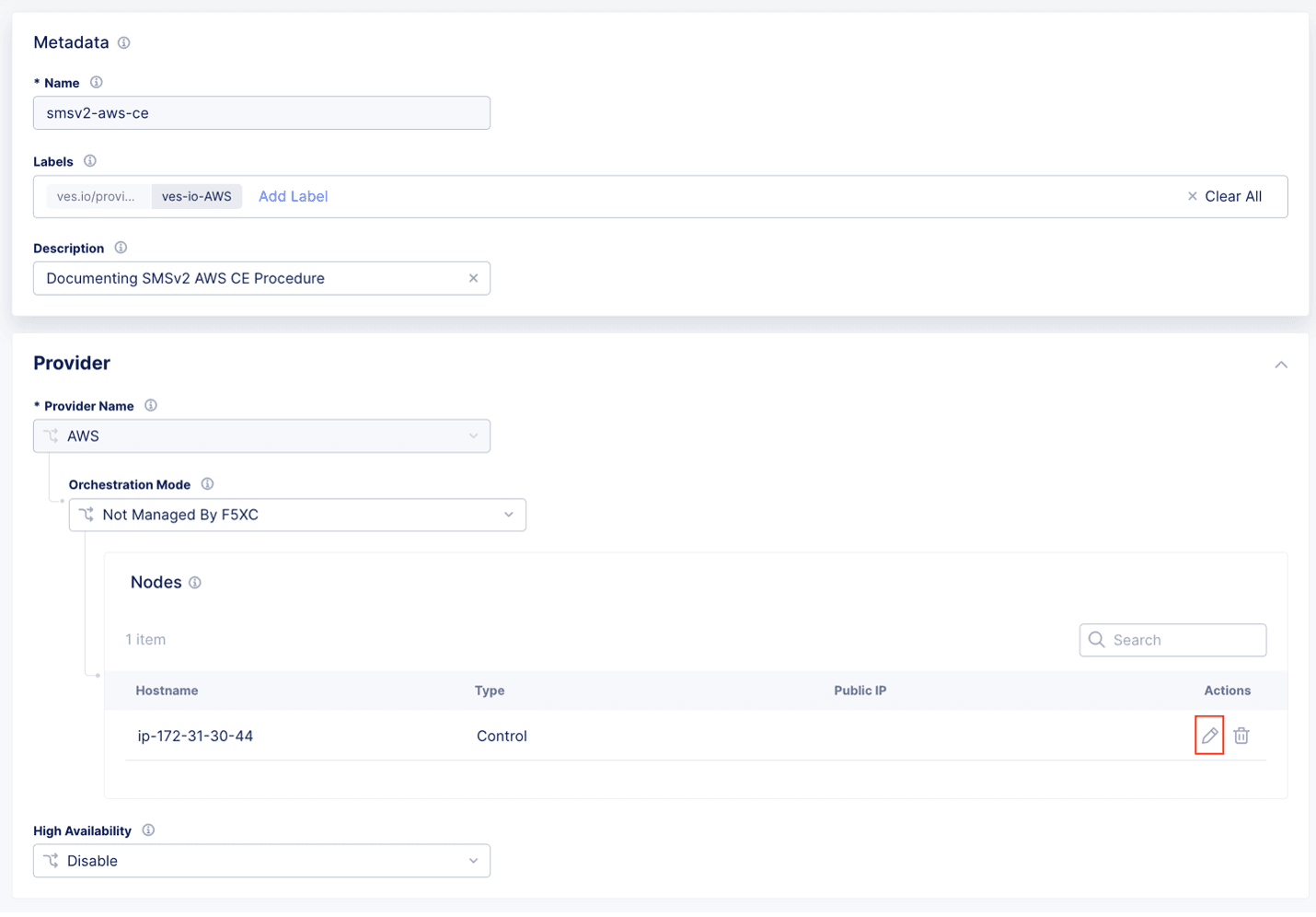Click the pencil edit icon for node
The height and width of the screenshot is (917, 1316).
pos(1209,736)
